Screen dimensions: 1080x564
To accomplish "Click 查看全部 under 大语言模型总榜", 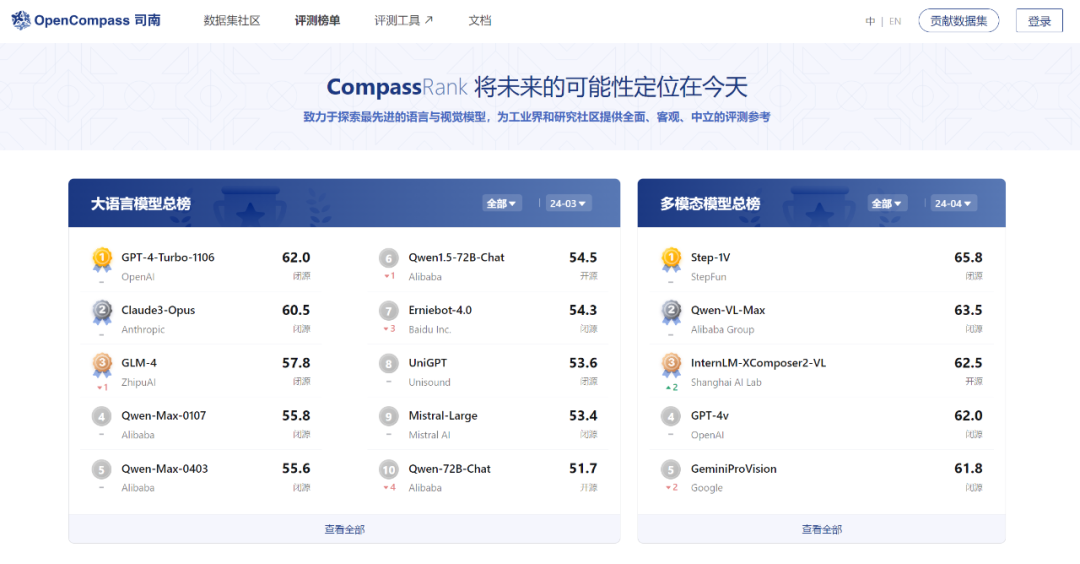I will click(344, 529).
